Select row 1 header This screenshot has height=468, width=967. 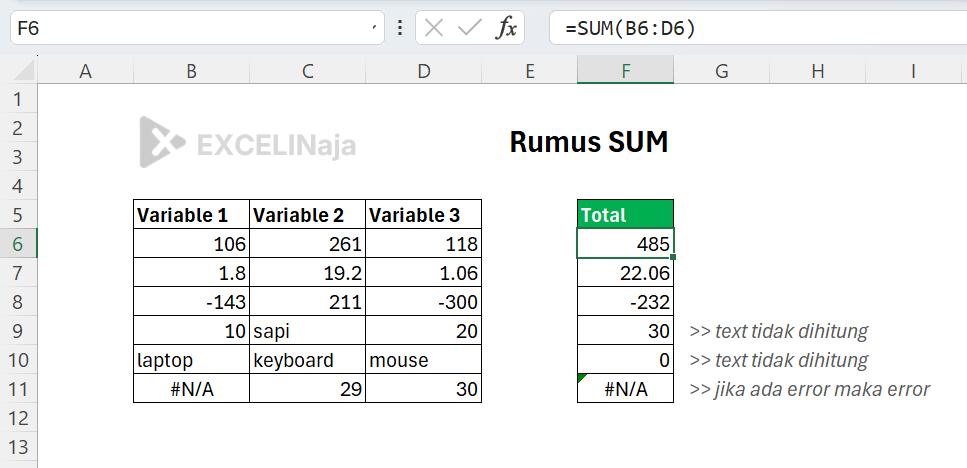(19, 99)
